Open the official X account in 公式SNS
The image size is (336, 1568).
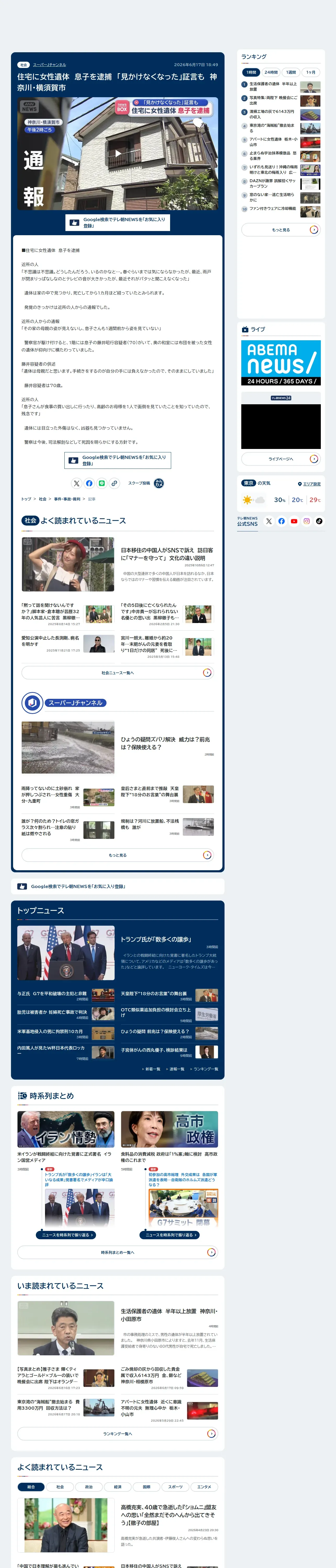coord(269,521)
